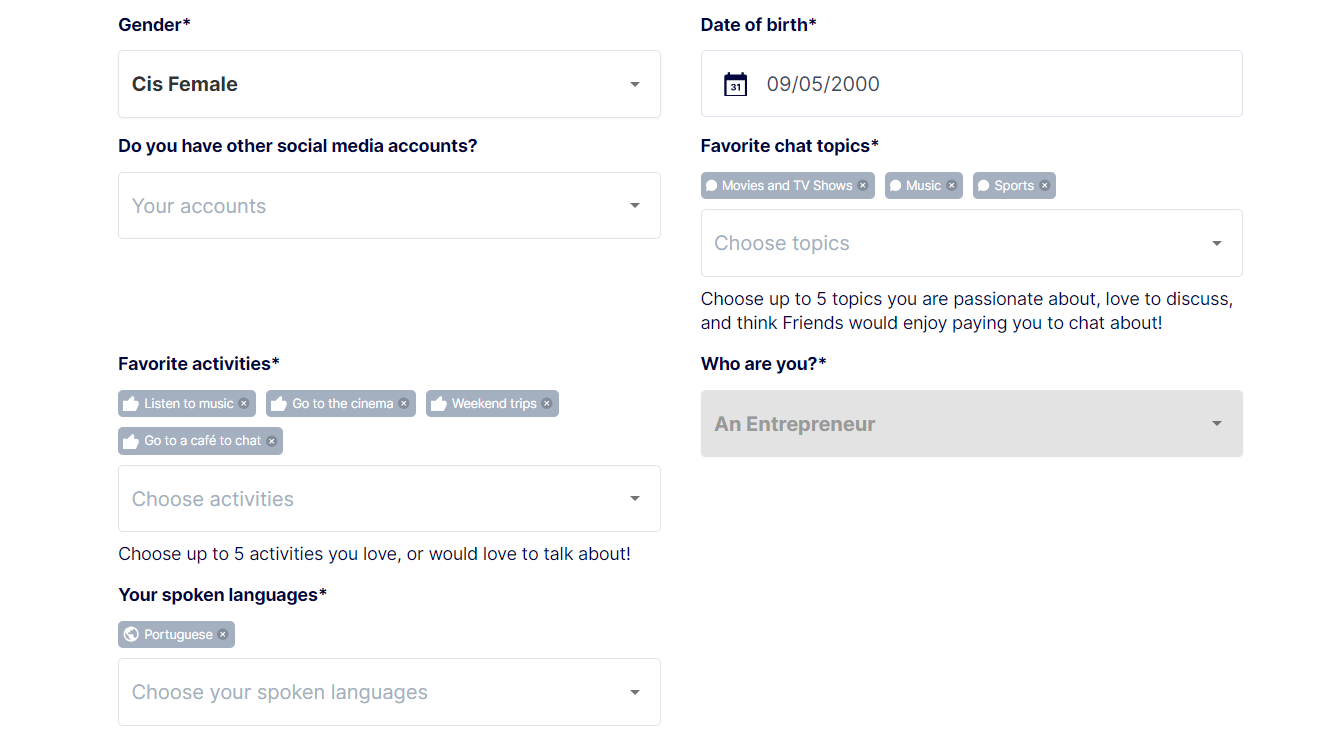This screenshot has width=1317, height=741.
Task: Click the An Entrepreneur dropdown arrow
Action: click(1217, 424)
